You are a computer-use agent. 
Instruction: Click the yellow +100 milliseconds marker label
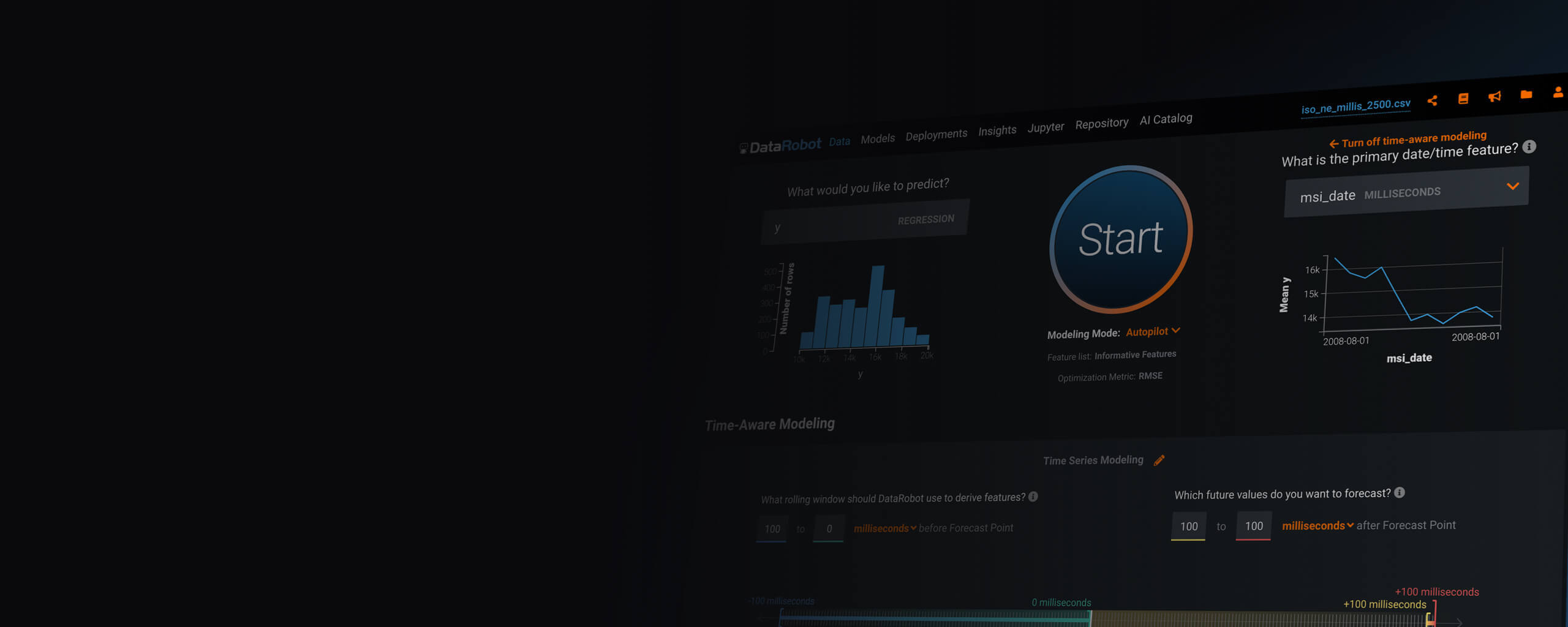tap(1385, 604)
